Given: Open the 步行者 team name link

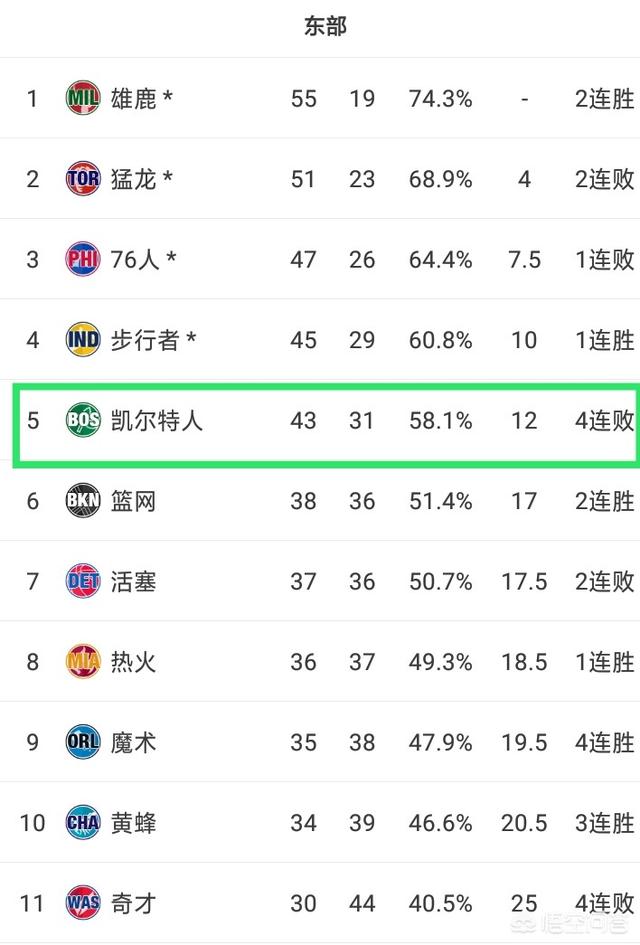Looking at the screenshot, I should [x=145, y=340].
